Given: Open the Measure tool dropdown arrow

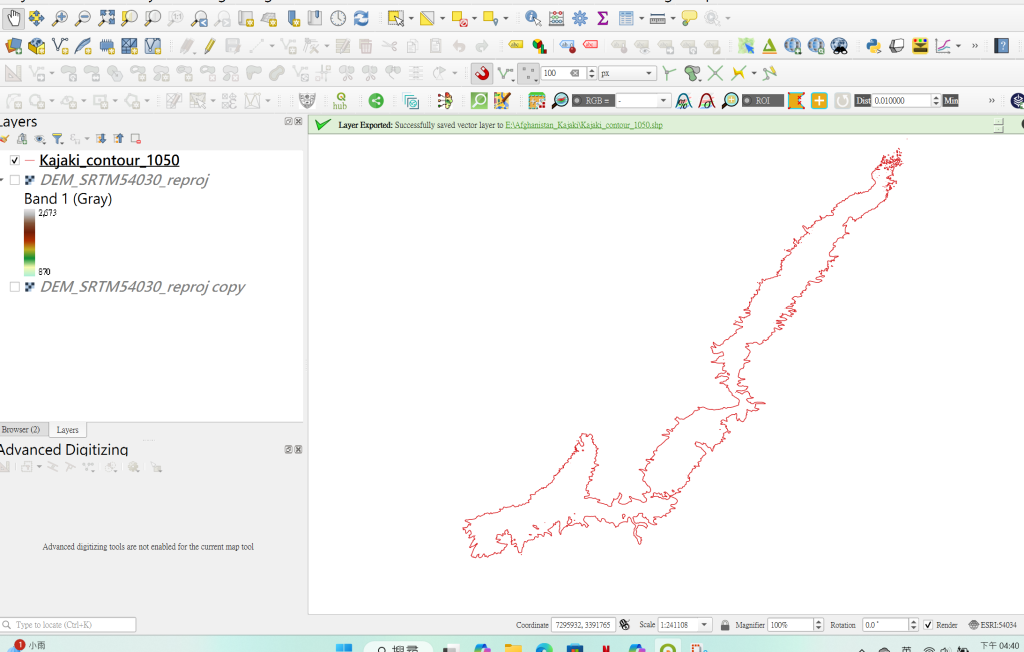Looking at the screenshot, I should (673, 18).
